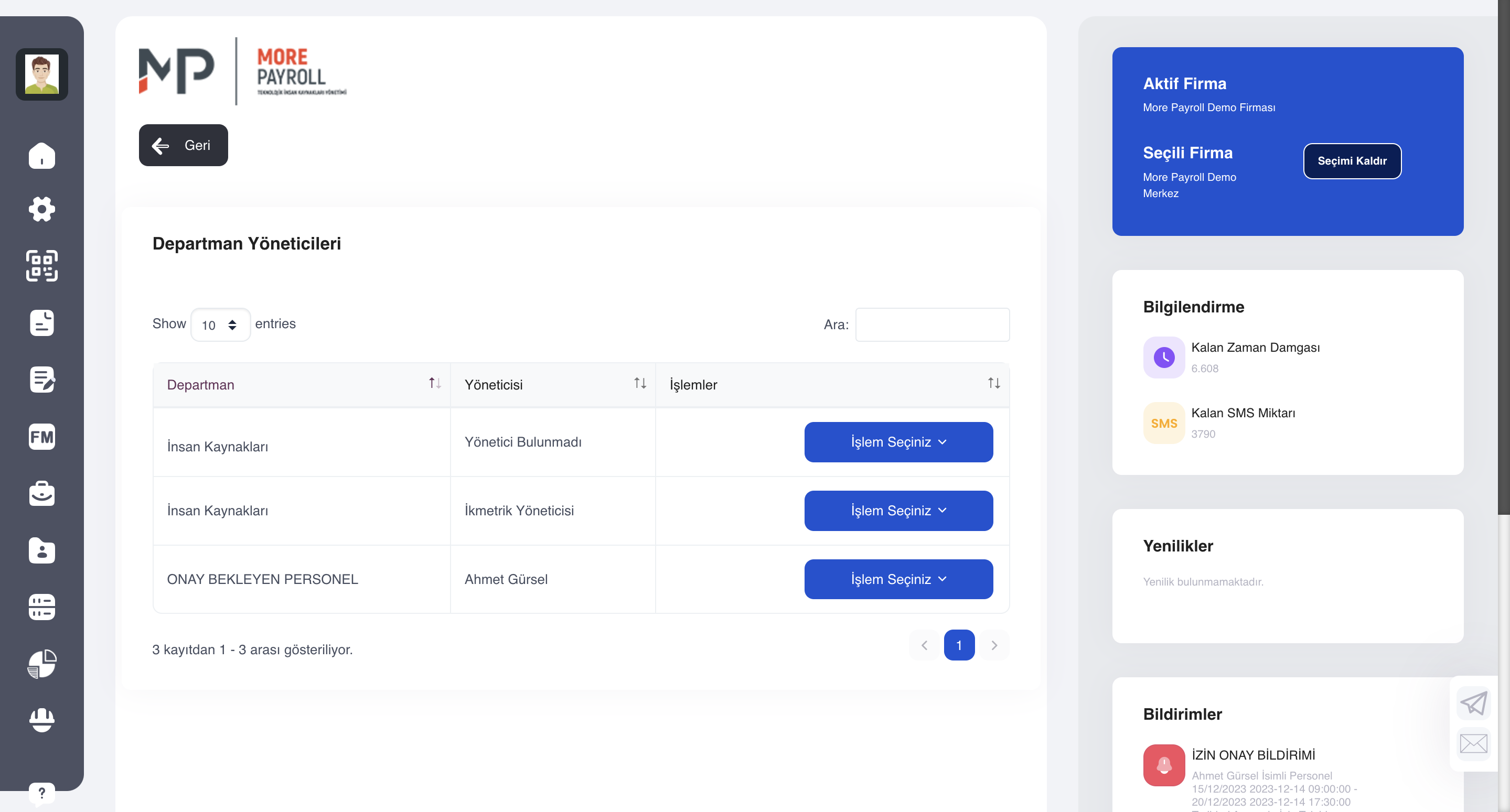Click the More Payroll Demo Firması text

(1209, 107)
